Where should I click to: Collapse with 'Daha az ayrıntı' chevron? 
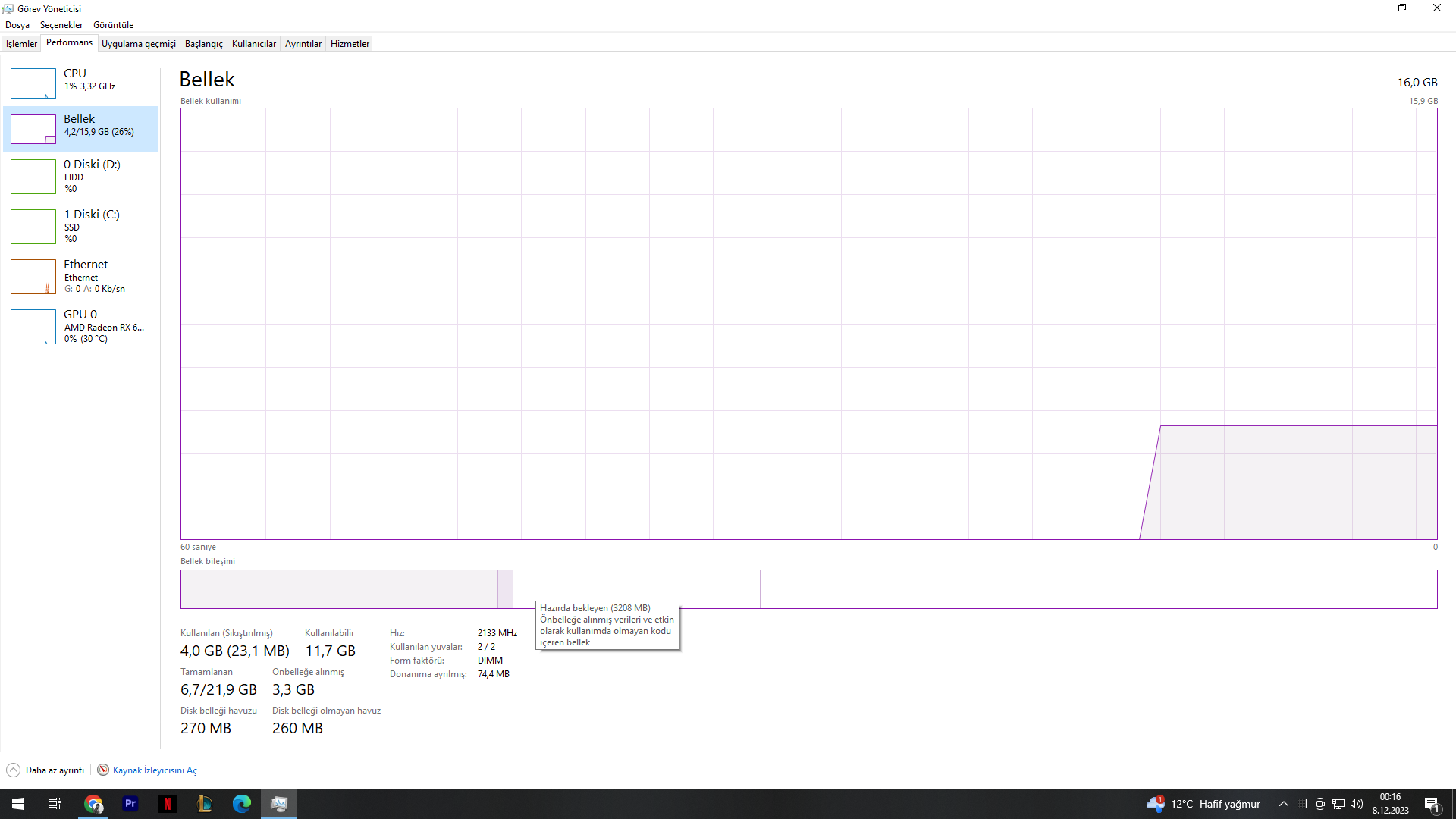(x=14, y=770)
